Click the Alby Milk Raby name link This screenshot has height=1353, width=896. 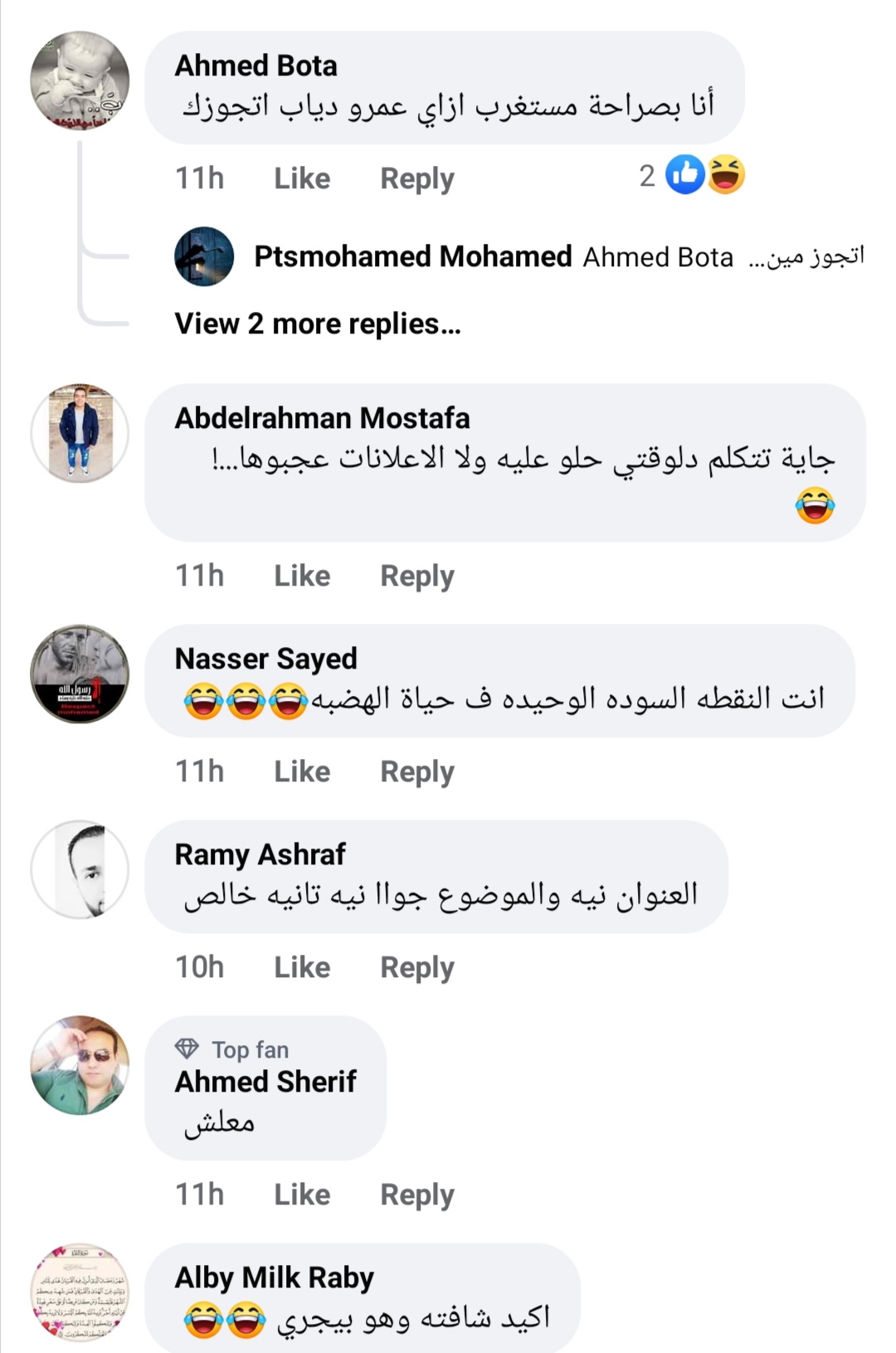274,1278
